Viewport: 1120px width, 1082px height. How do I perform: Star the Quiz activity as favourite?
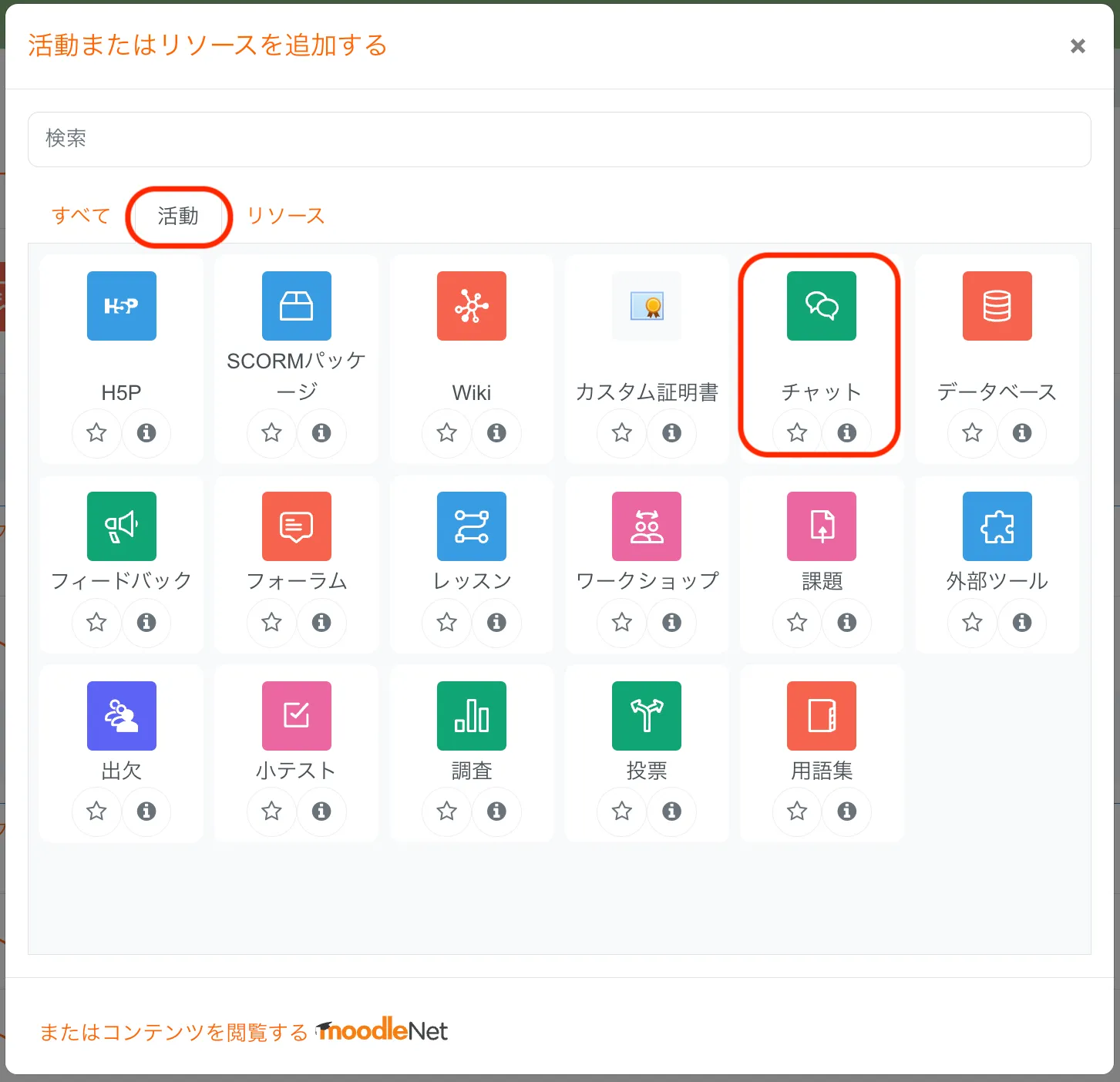click(x=271, y=811)
